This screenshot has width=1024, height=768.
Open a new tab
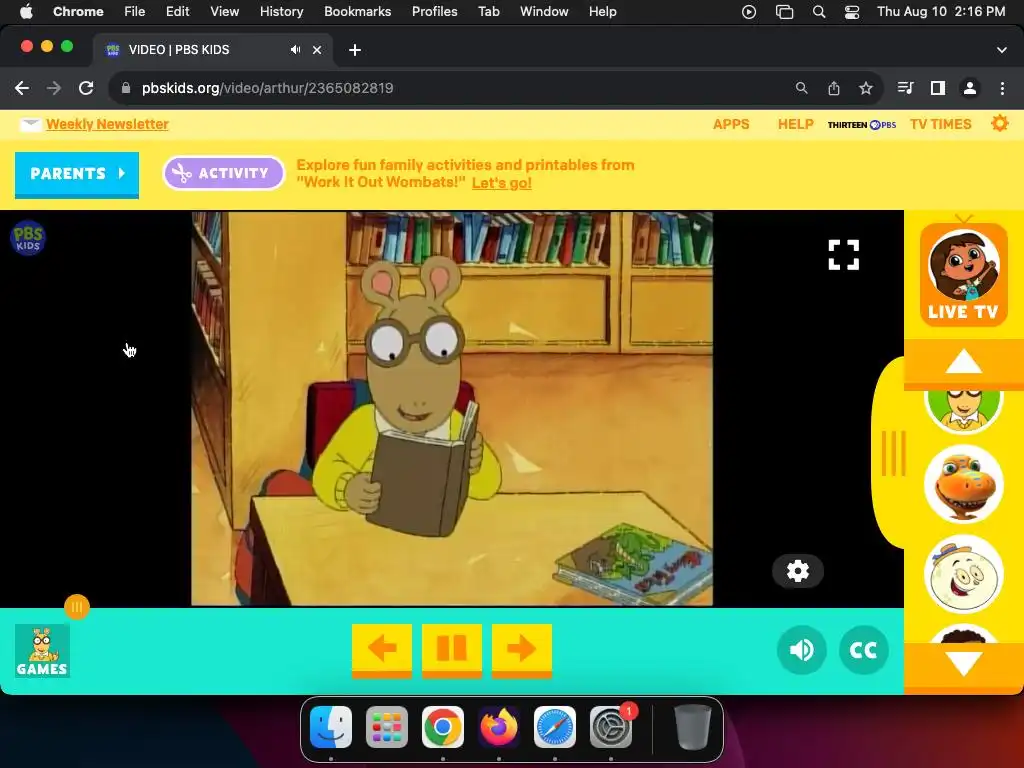pyautogui.click(x=355, y=50)
